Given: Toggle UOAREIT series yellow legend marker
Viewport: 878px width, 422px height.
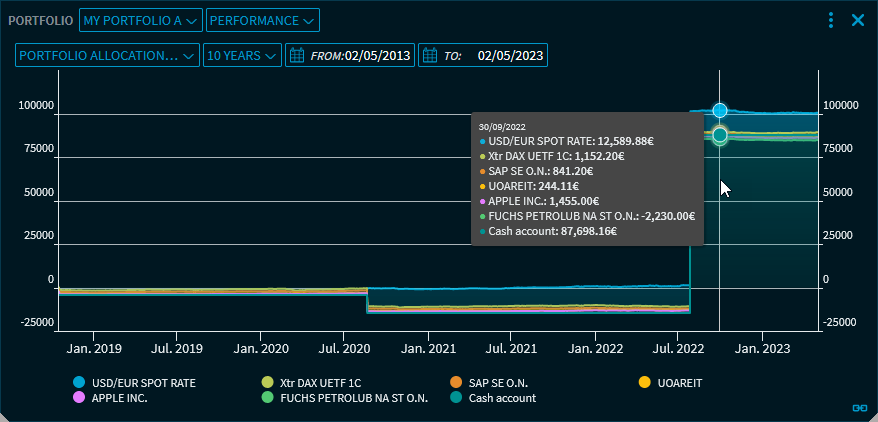Looking at the screenshot, I should click(645, 382).
